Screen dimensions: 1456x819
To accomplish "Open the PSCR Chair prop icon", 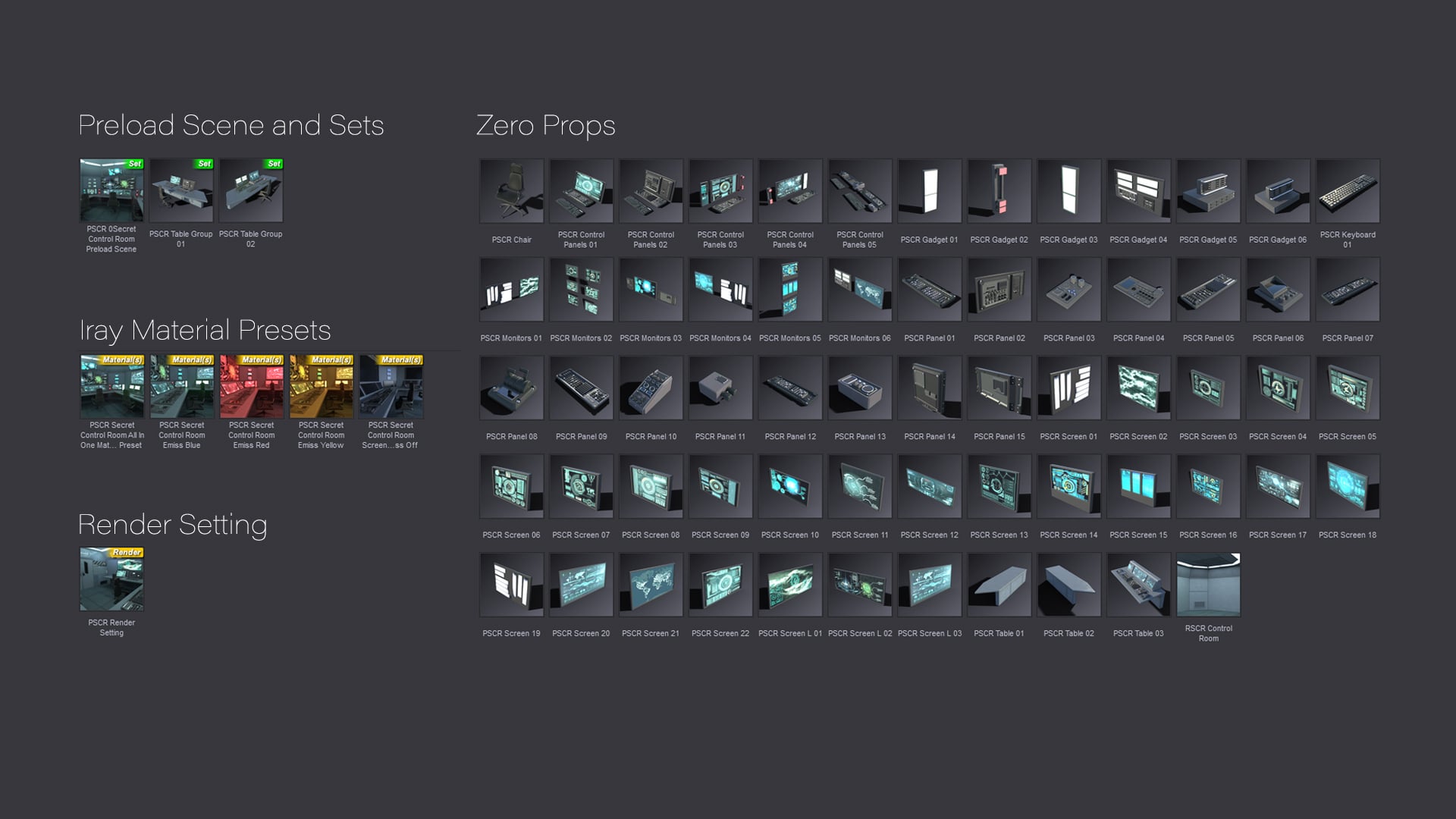I will tap(511, 191).
